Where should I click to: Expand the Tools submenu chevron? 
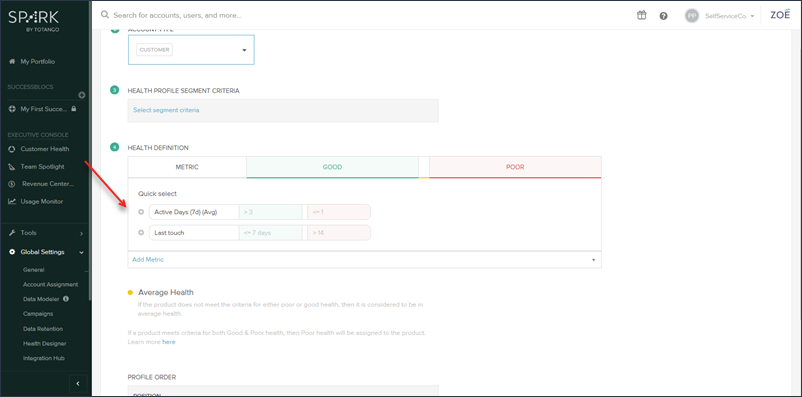pos(81,233)
